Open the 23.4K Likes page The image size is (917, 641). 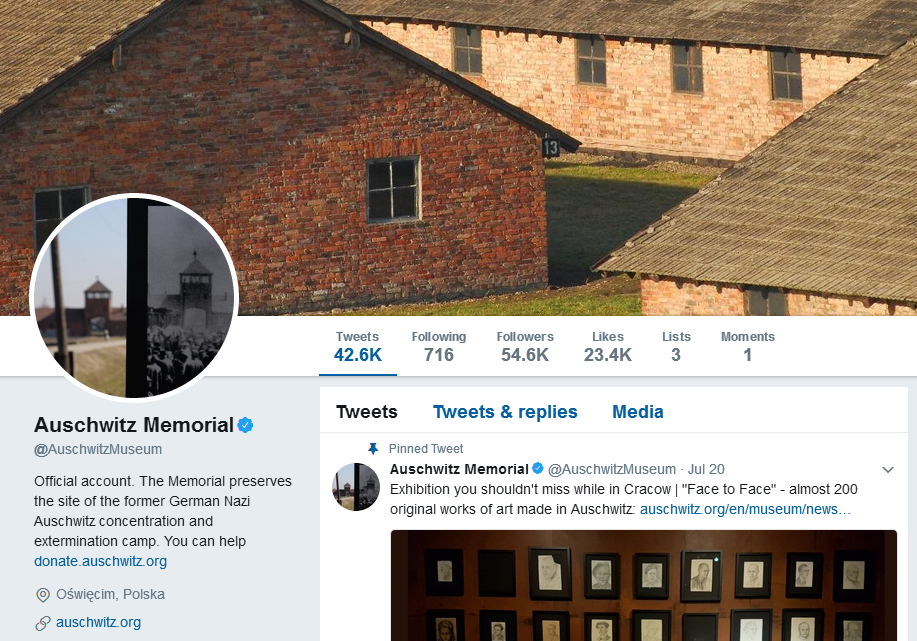(608, 346)
